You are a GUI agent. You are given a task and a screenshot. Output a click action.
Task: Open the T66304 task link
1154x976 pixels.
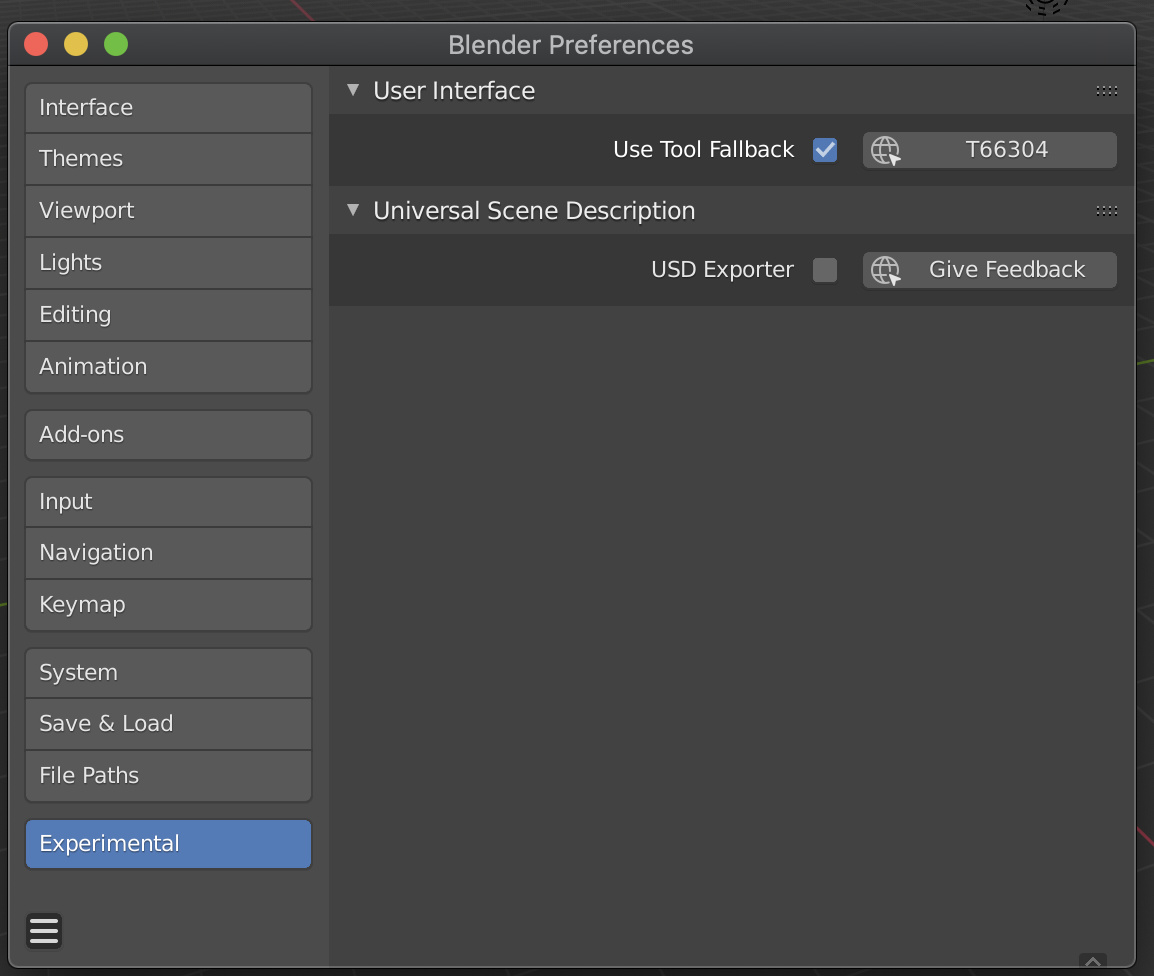click(x=1010, y=149)
